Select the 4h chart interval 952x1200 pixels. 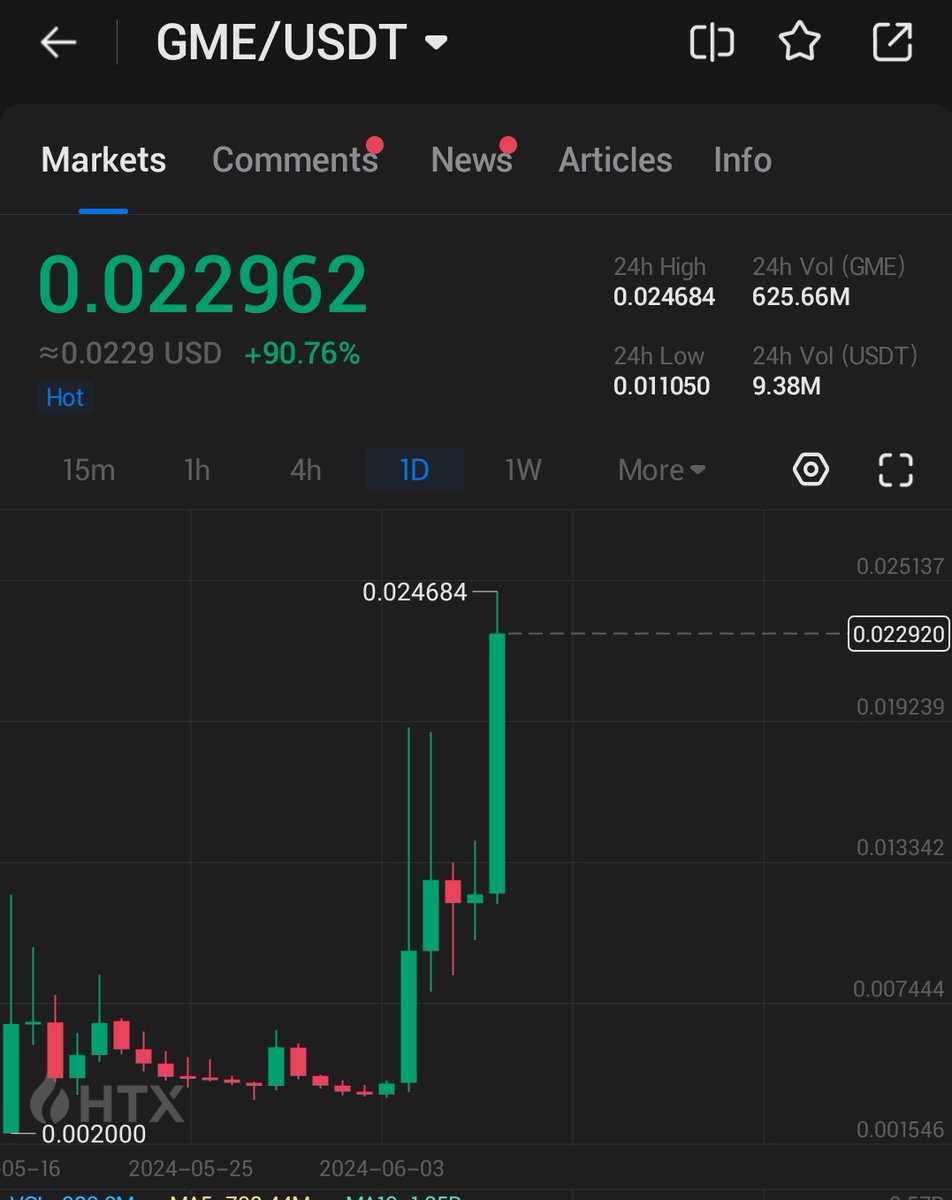305,470
